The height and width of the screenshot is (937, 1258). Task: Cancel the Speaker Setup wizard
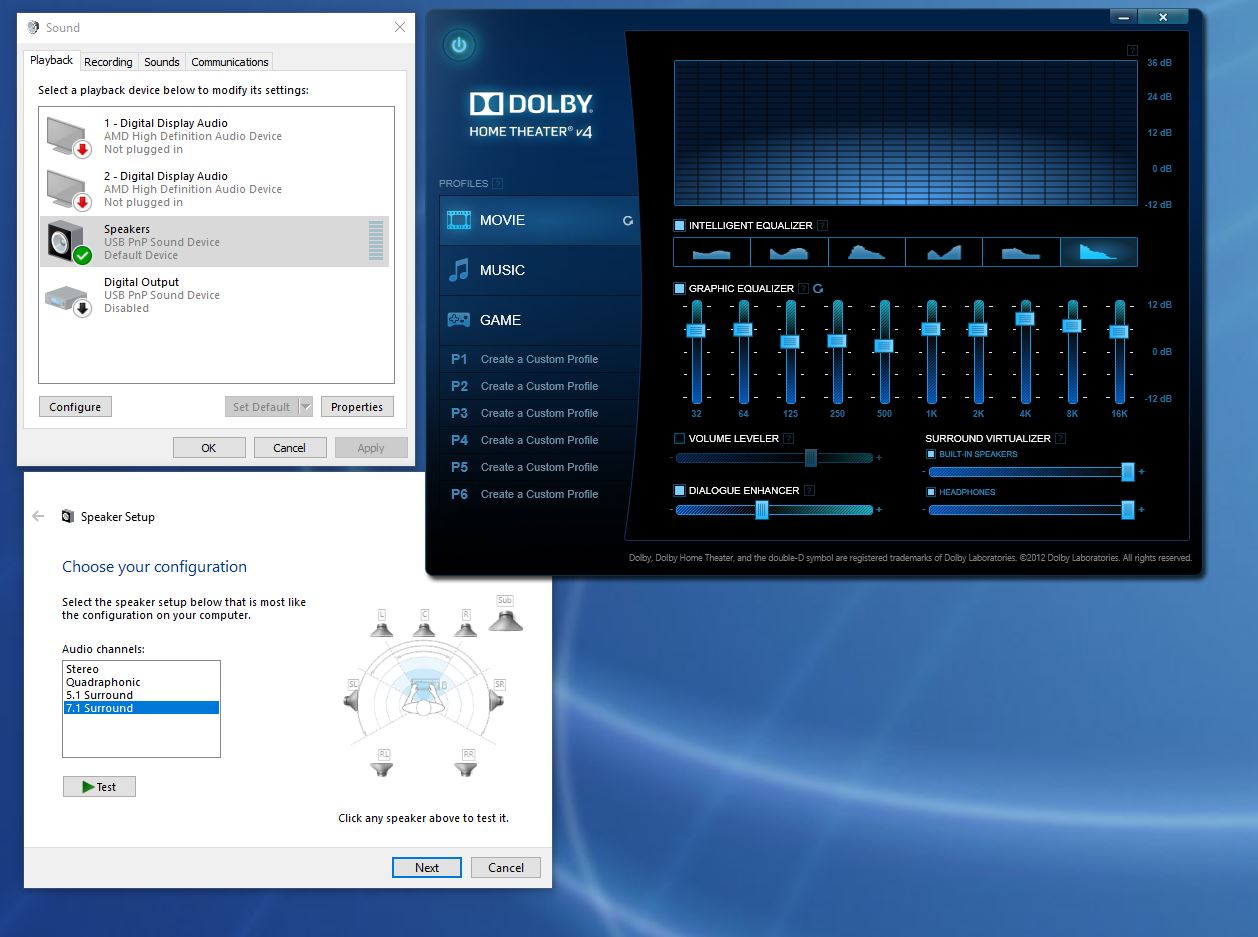click(506, 867)
